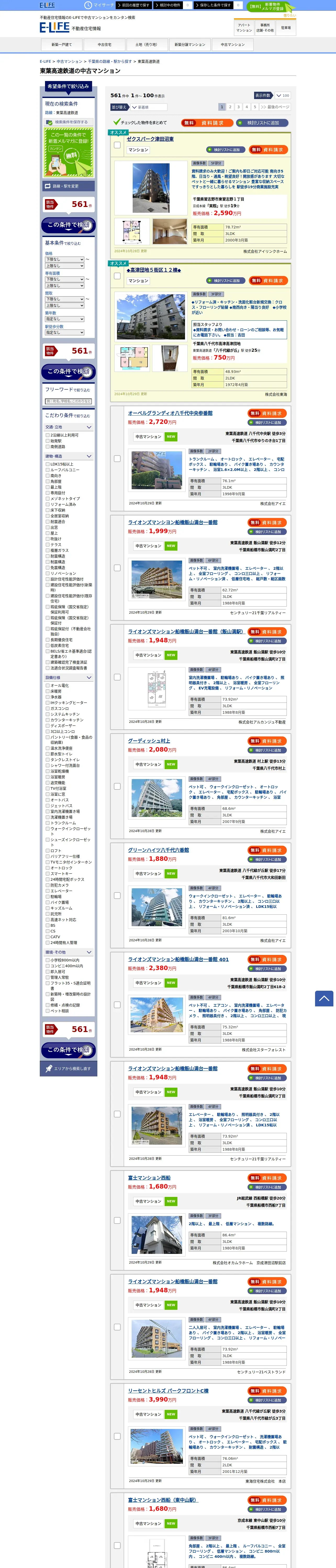Viewport: 336px width, 1568px height.
Task: Check the ペット相談 option
Action: (x=48, y=1011)
